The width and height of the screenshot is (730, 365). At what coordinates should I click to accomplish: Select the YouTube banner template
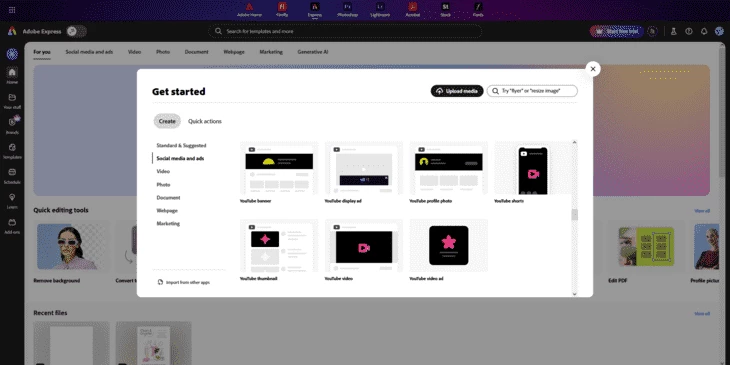coord(279,173)
